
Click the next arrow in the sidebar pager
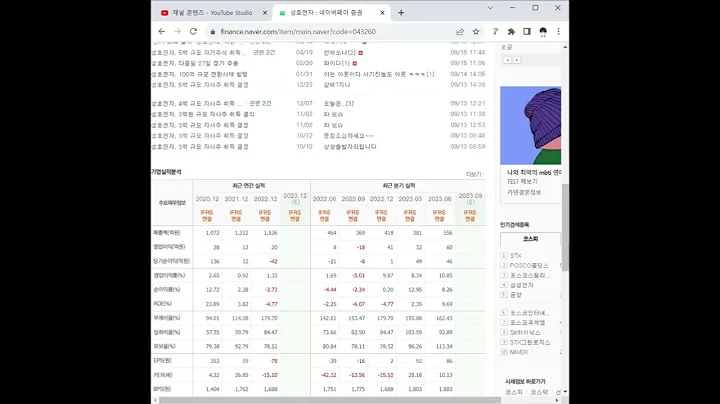pyautogui.click(x=517, y=60)
